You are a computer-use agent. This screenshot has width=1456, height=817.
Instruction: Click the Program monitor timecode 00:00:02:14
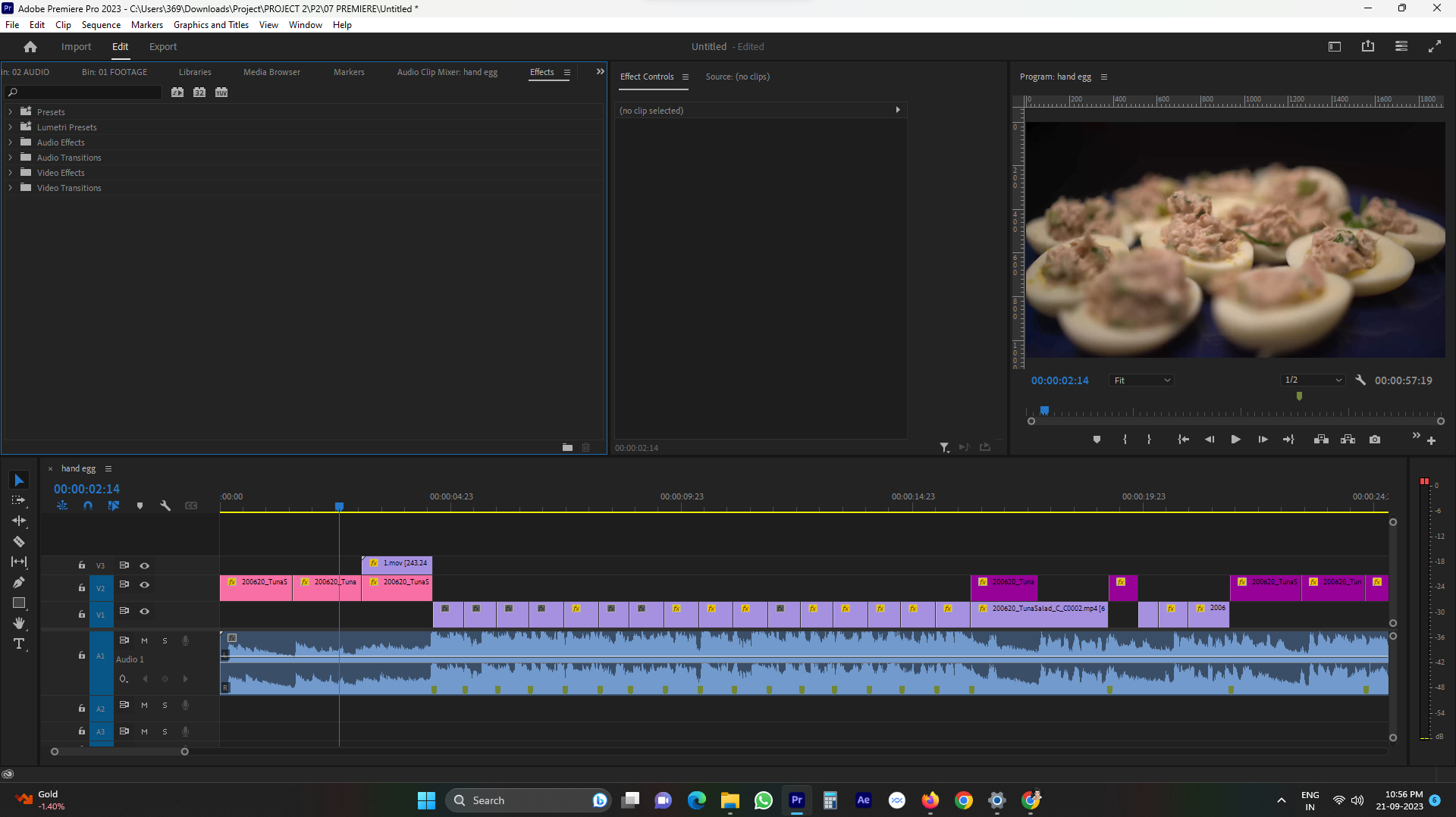pyautogui.click(x=1059, y=380)
